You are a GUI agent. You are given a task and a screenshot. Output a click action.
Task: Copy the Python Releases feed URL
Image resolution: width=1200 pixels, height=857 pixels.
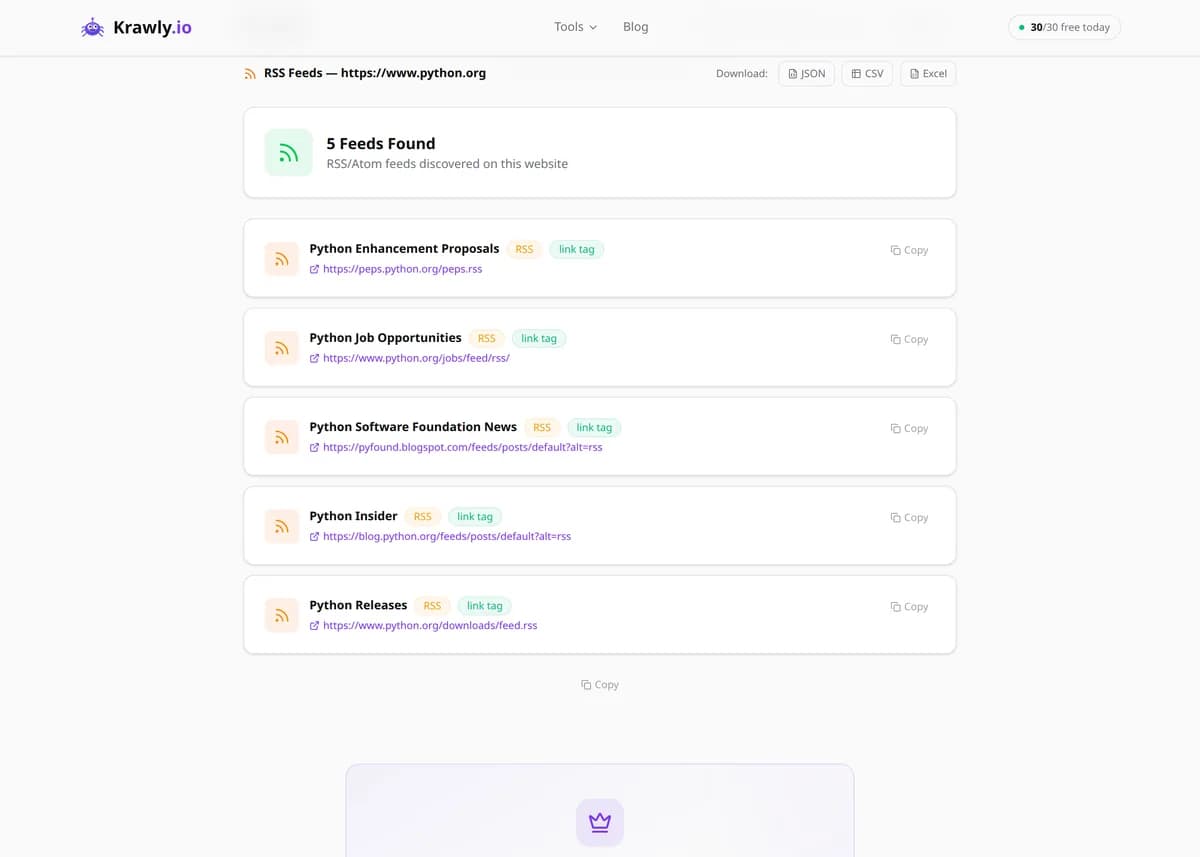(909, 606)
